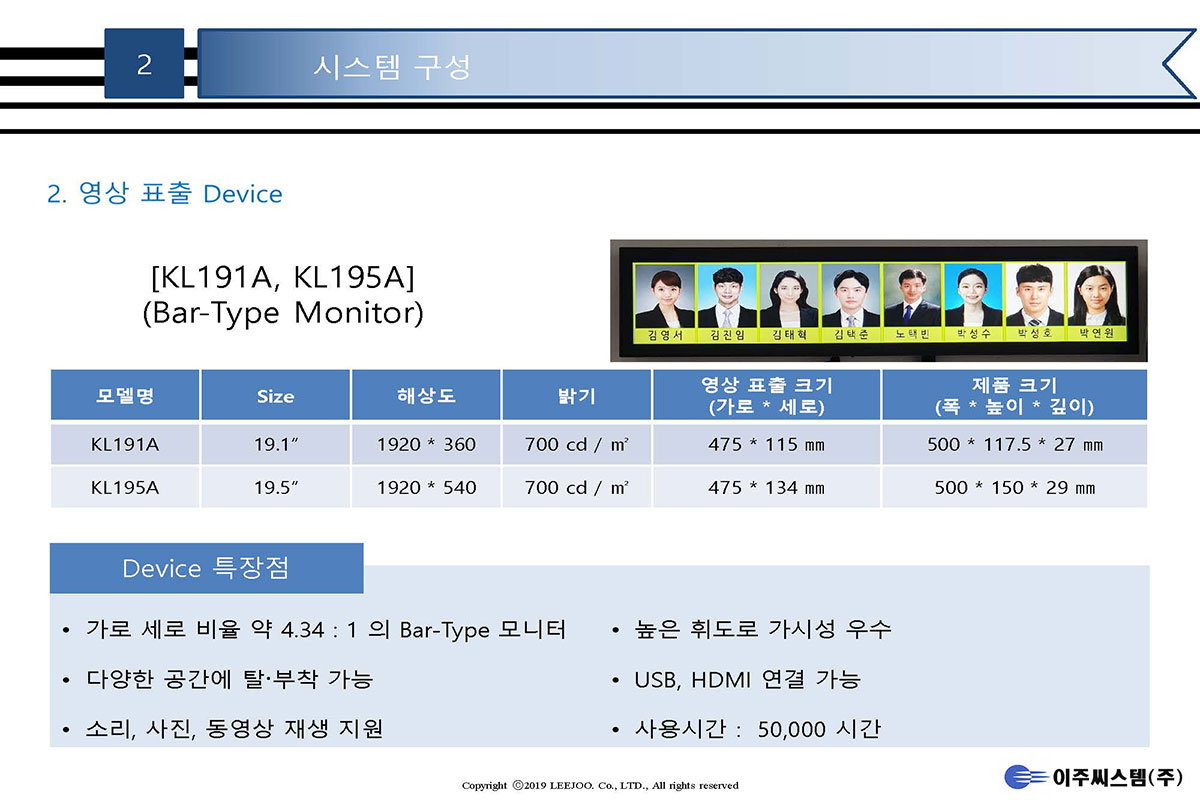
Task: Click the 밝기 table header cell
Action: (577, 395)
